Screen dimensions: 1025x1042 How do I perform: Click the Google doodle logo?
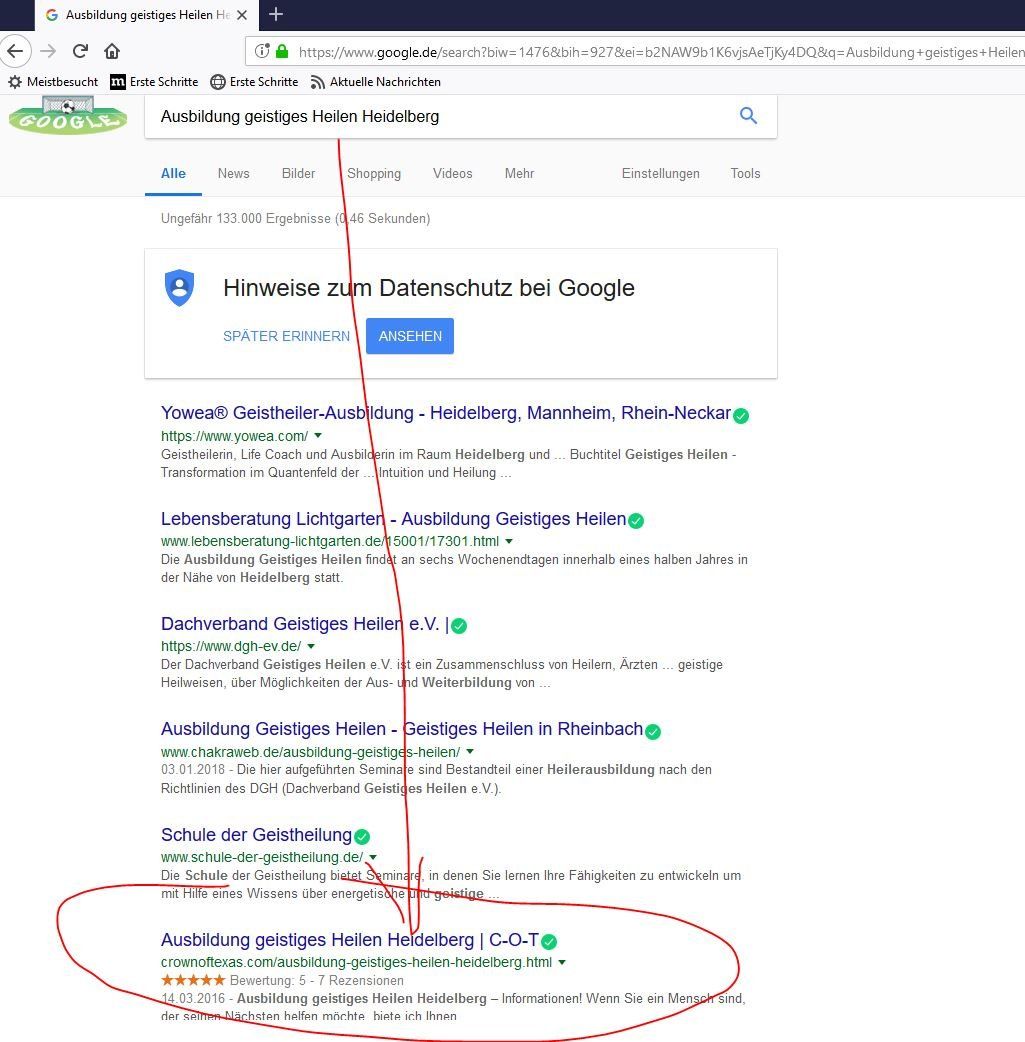pos(68,115)
